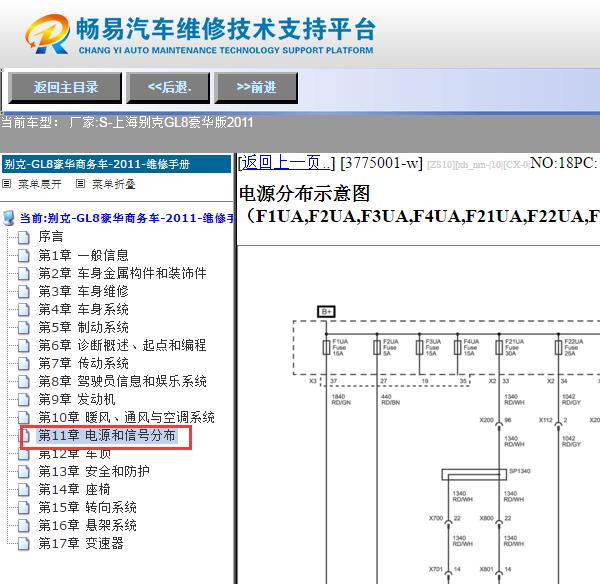Click the 电源分布示意图 heading

(x=305, y=193)
